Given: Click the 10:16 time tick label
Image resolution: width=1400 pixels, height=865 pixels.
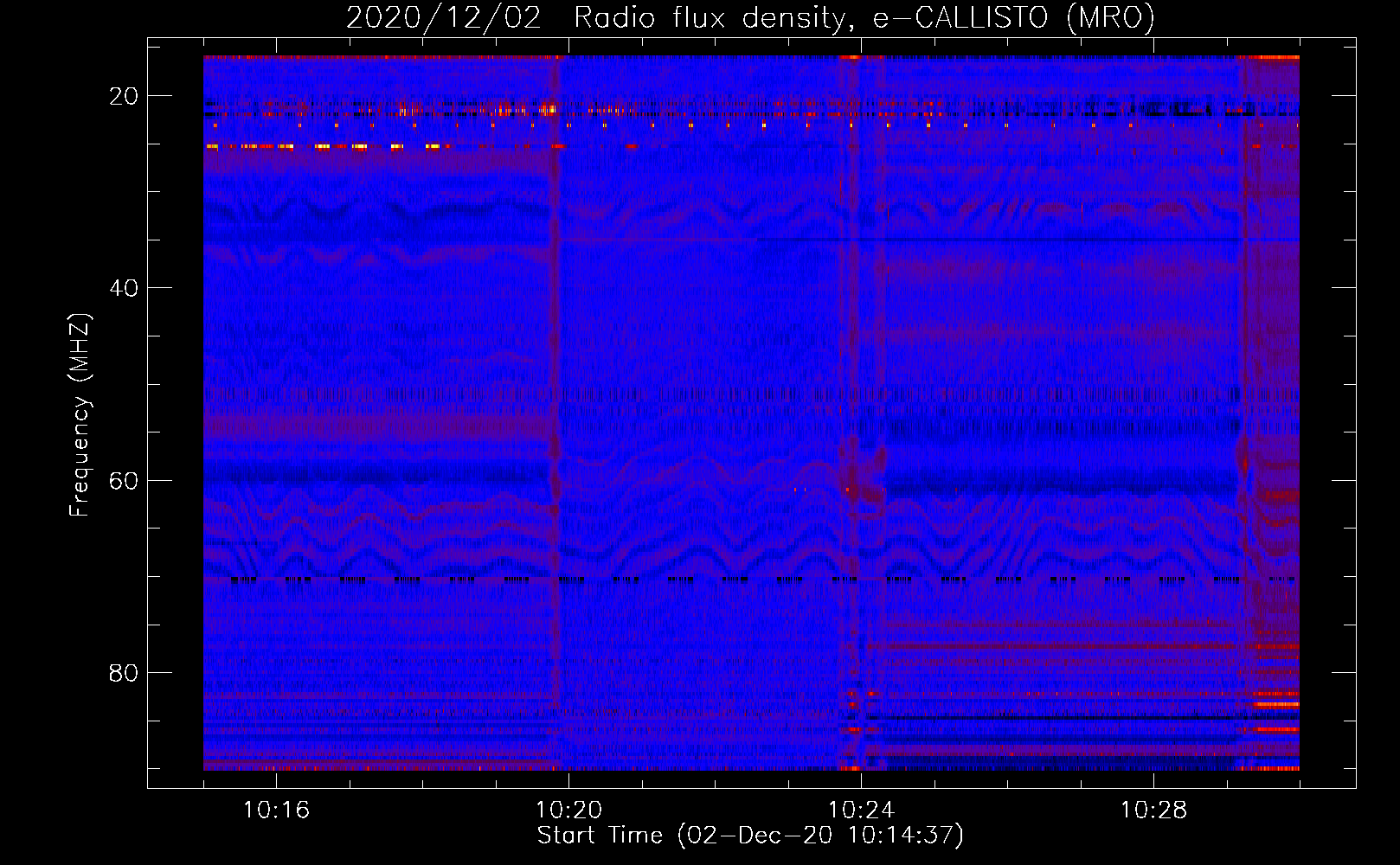Looking at the screenshot, I should coord(276,811).
